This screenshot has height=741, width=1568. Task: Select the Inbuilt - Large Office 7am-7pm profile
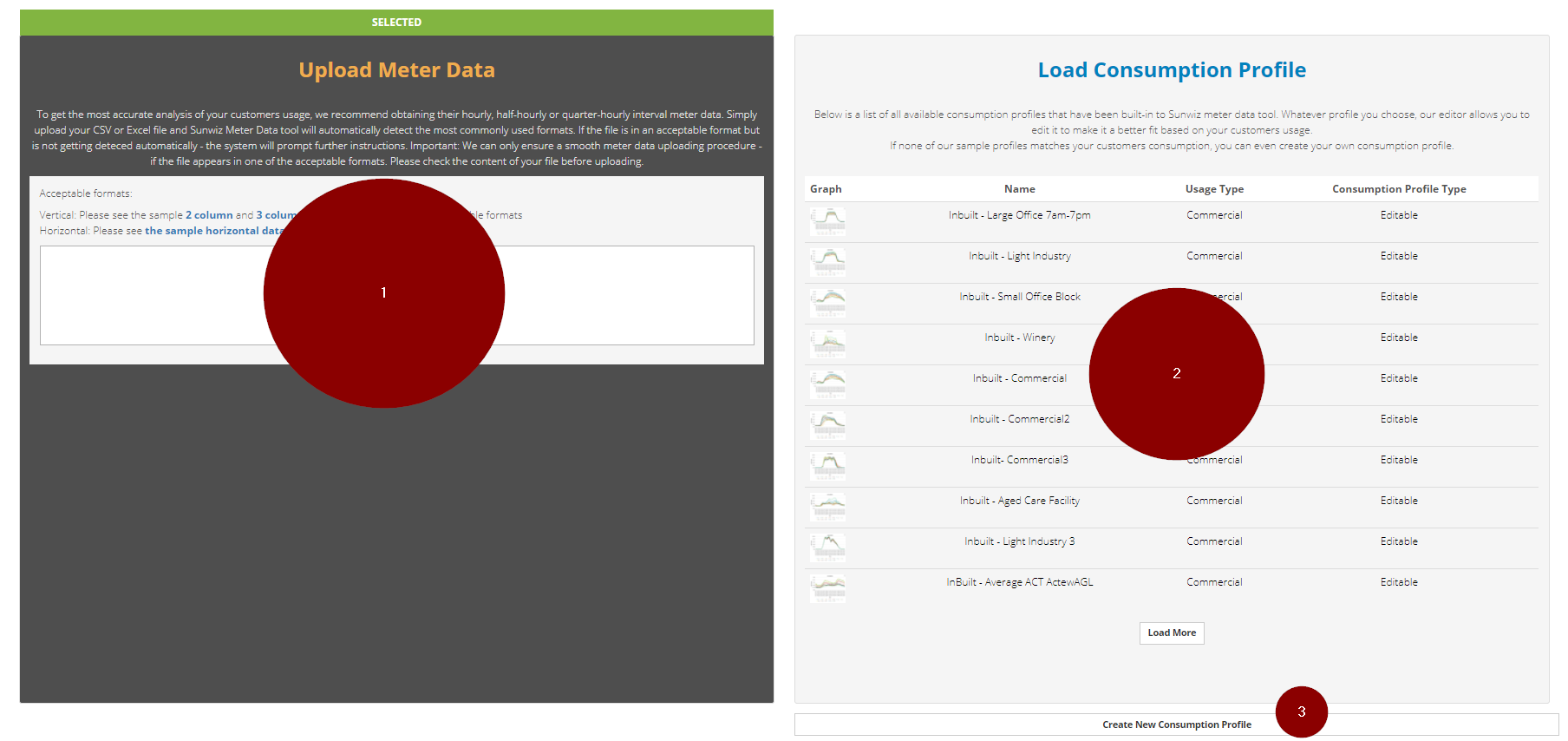[1020, 215]
